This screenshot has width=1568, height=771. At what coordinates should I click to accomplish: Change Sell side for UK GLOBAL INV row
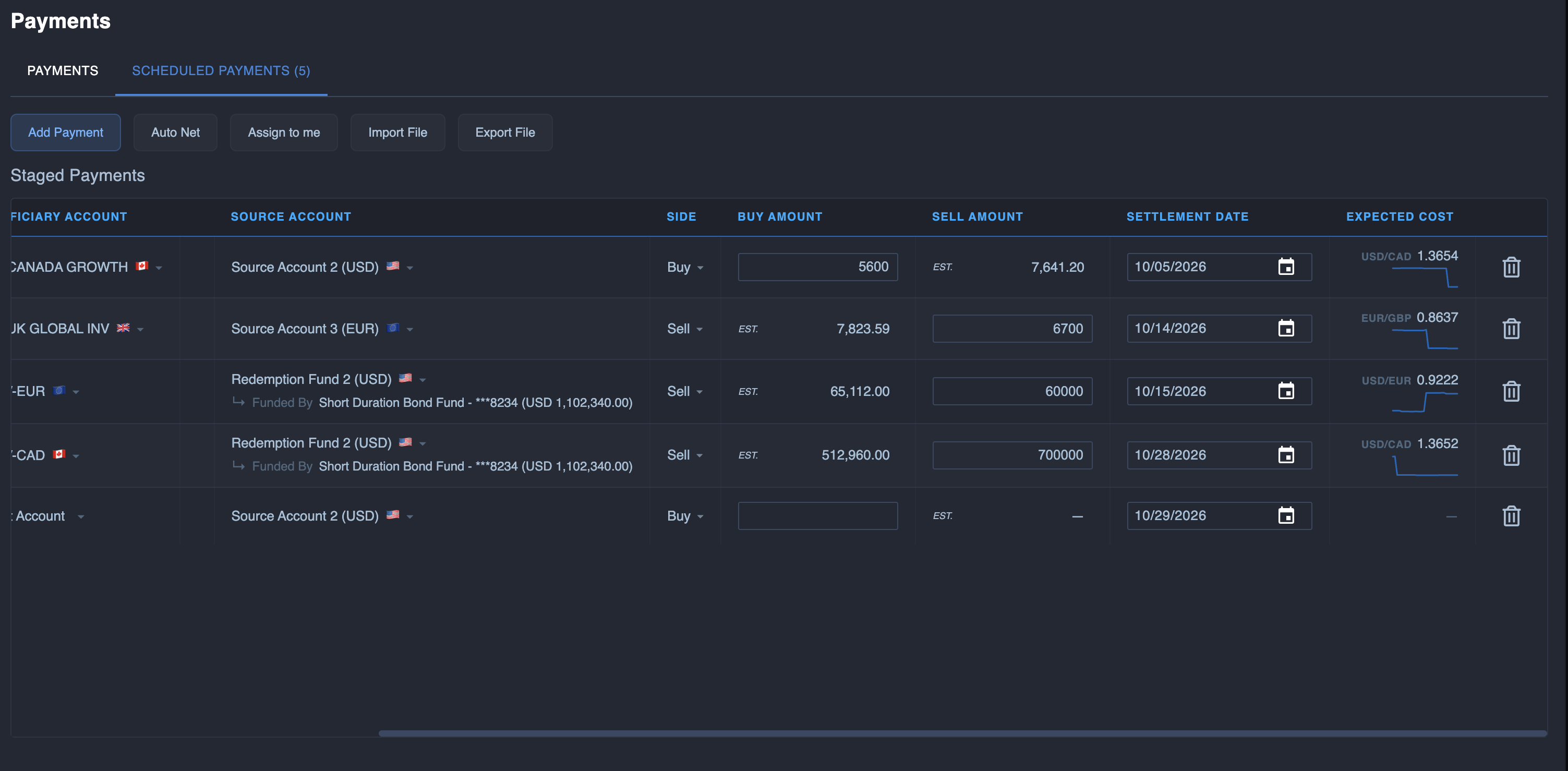pos(685,329)
